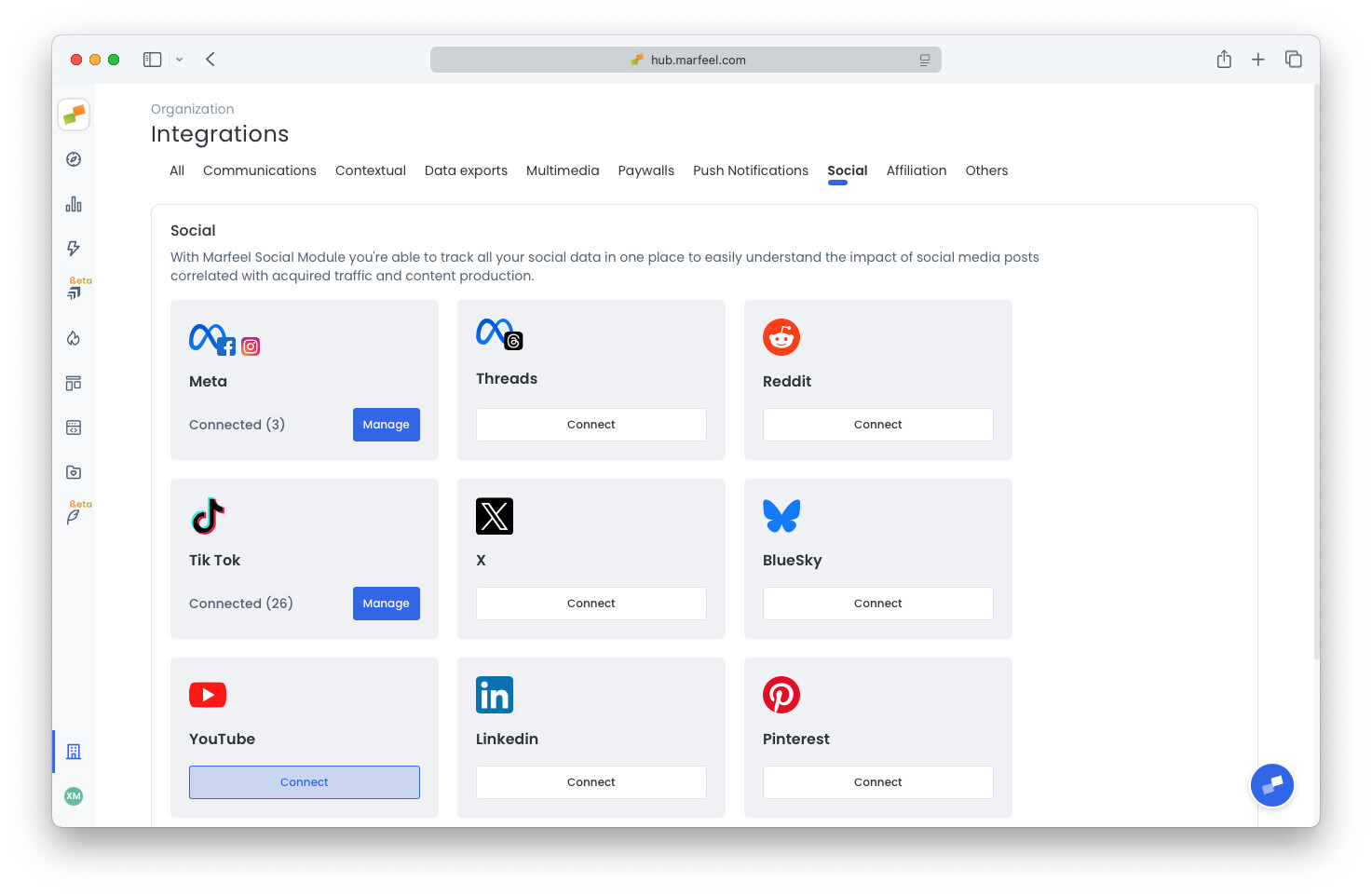Select the building Organization icon in sidebar
Viewport: 1372px width, 896px height.
74,752
